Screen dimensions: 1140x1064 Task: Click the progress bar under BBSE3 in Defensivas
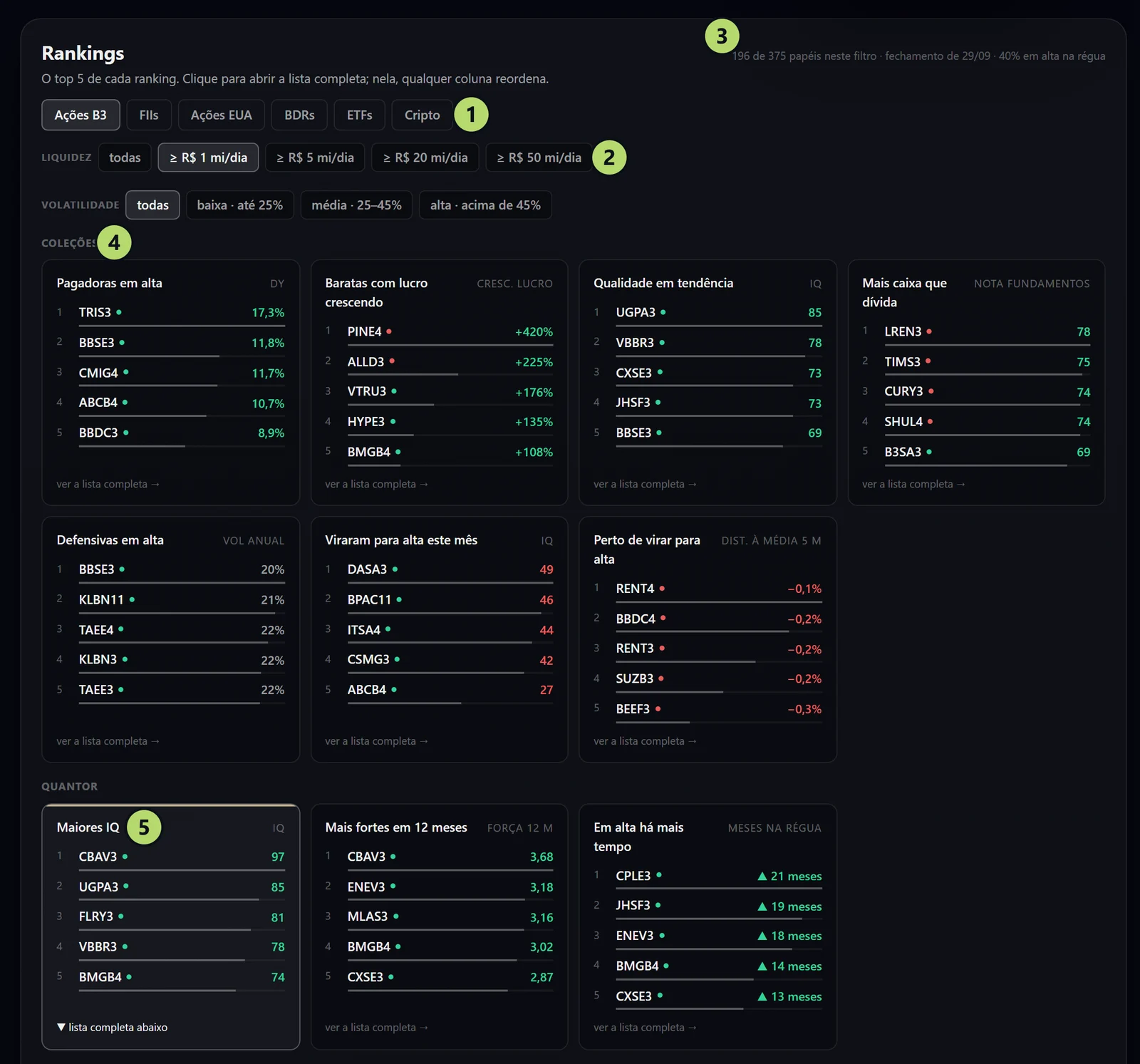(x=182, y=583)
